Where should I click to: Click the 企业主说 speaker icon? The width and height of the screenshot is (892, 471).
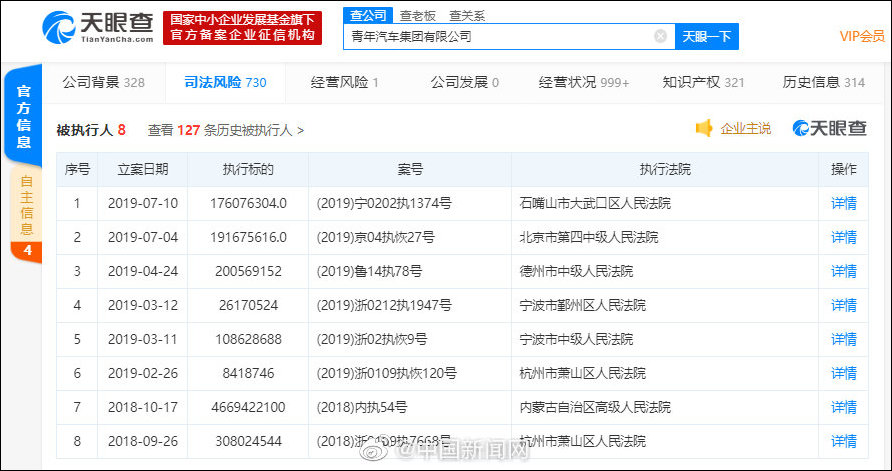(704, 129)
